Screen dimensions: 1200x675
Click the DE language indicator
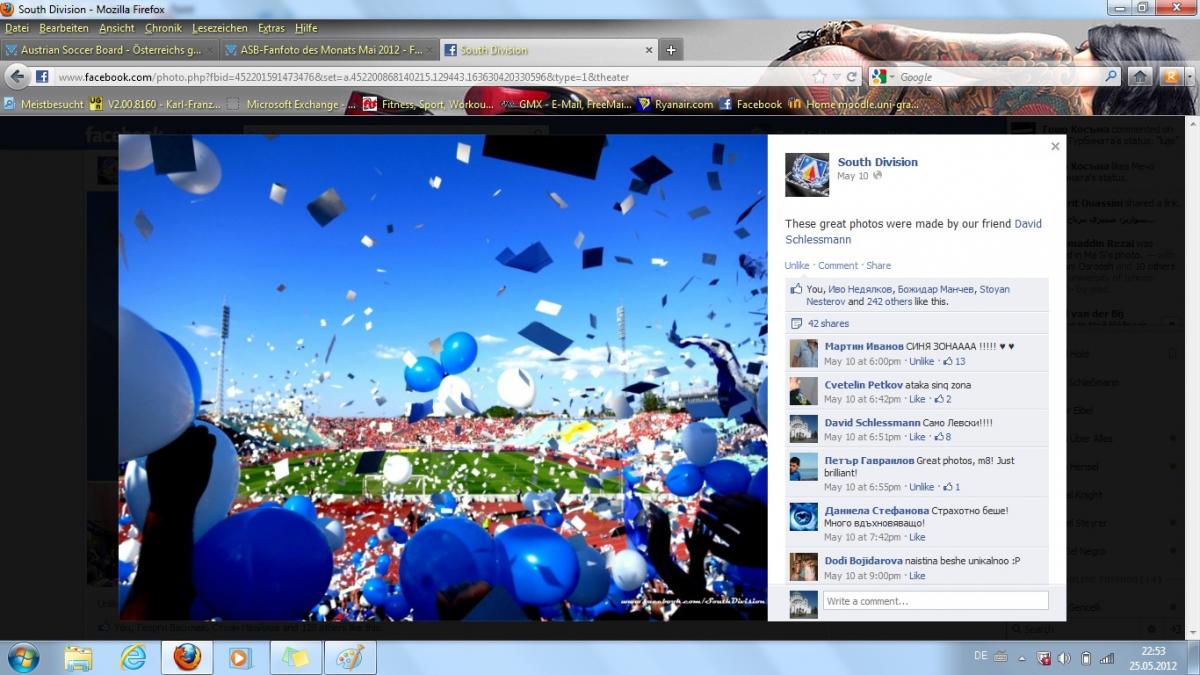coord(980,655)
